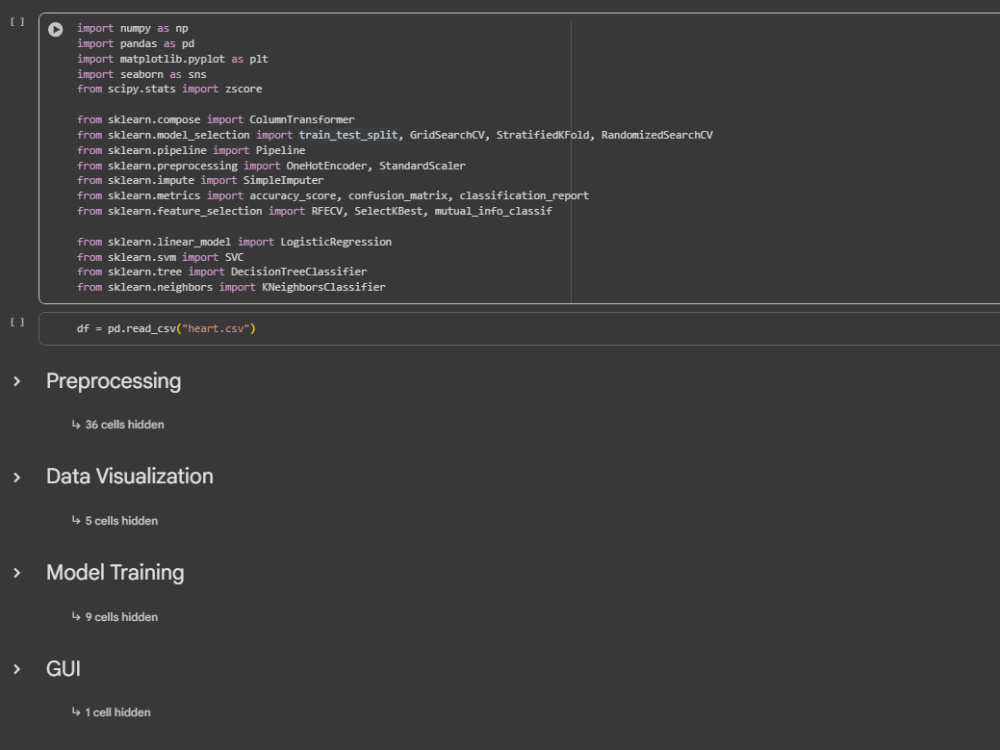This screenshot has width=1000, height=750.
Task: Click the Pipeline import line
Action: (x=191, y=151)
